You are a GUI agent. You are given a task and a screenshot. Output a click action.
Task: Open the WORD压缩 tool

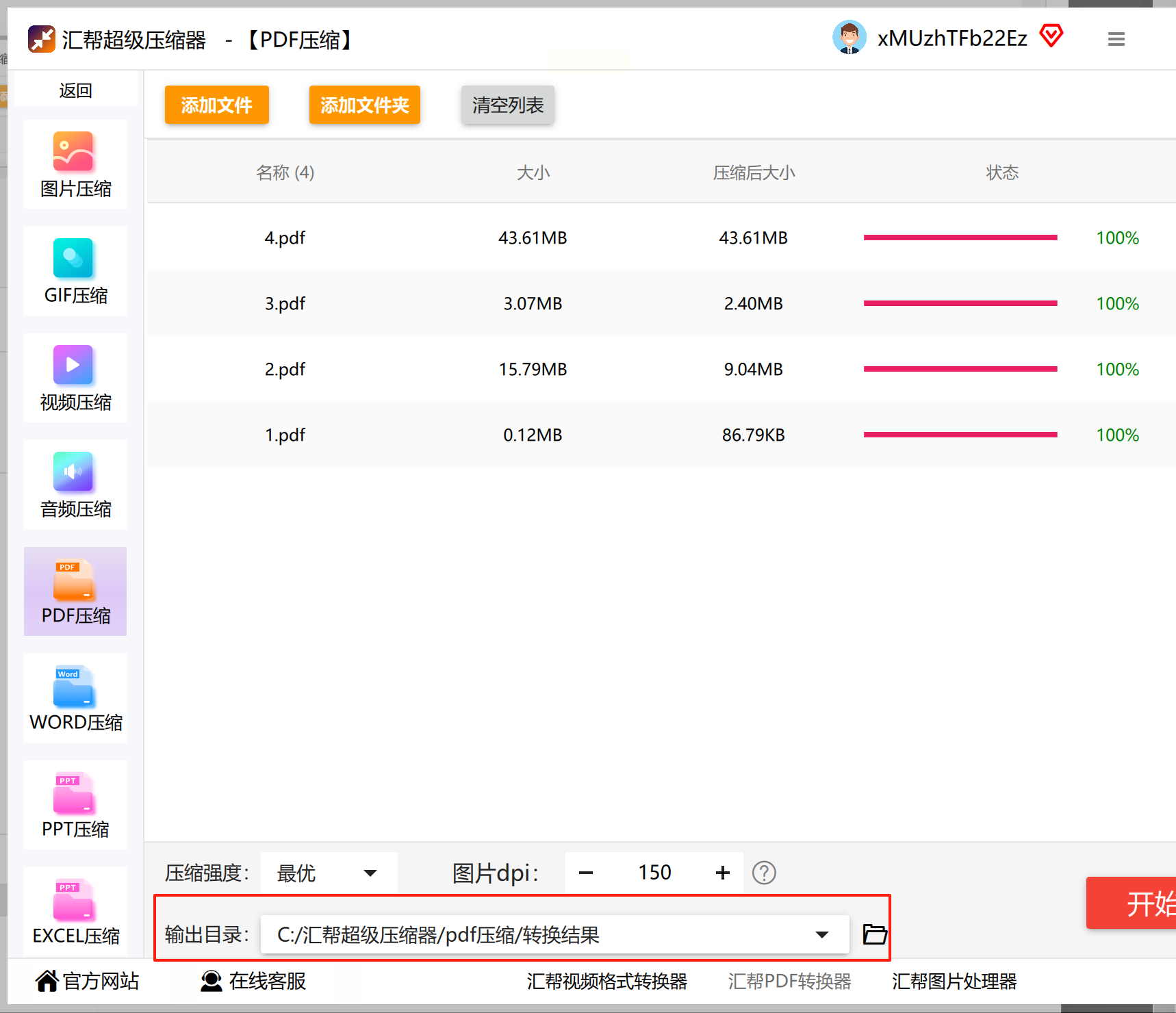[x=75, y=698]
